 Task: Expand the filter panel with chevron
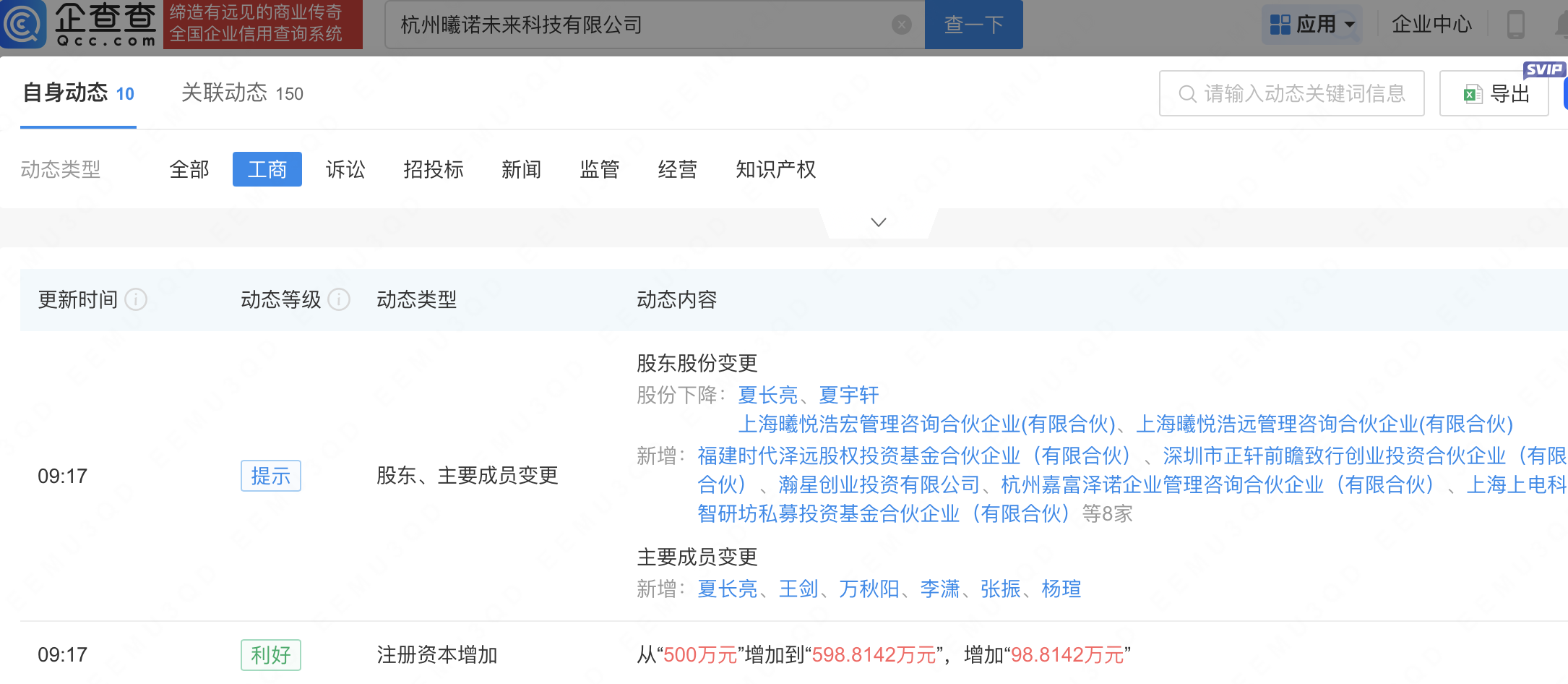tap(878, 222)
